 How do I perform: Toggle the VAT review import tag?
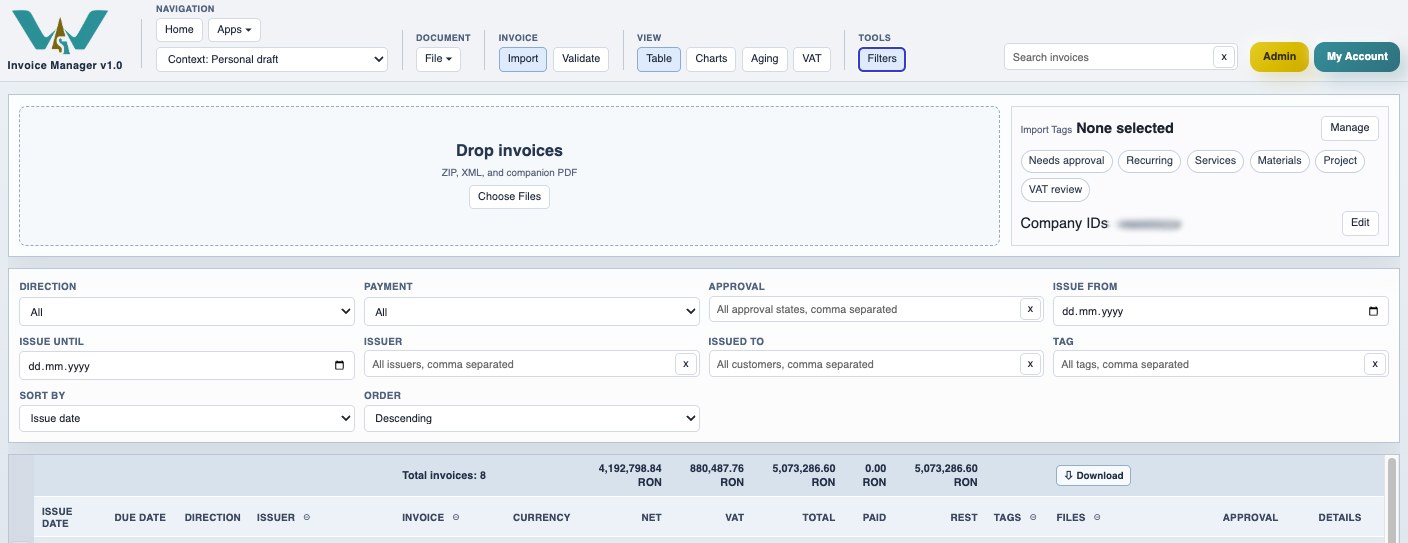pos(1055,189)
